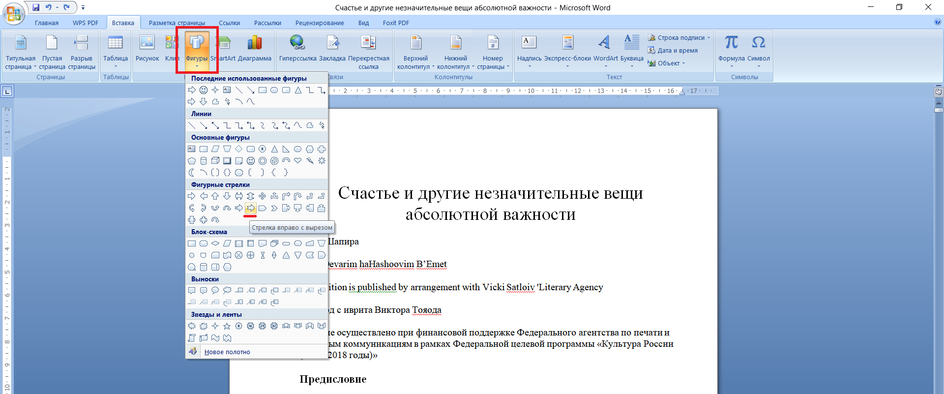Open the Нижний колонтитул dropdown

(456, 52)
